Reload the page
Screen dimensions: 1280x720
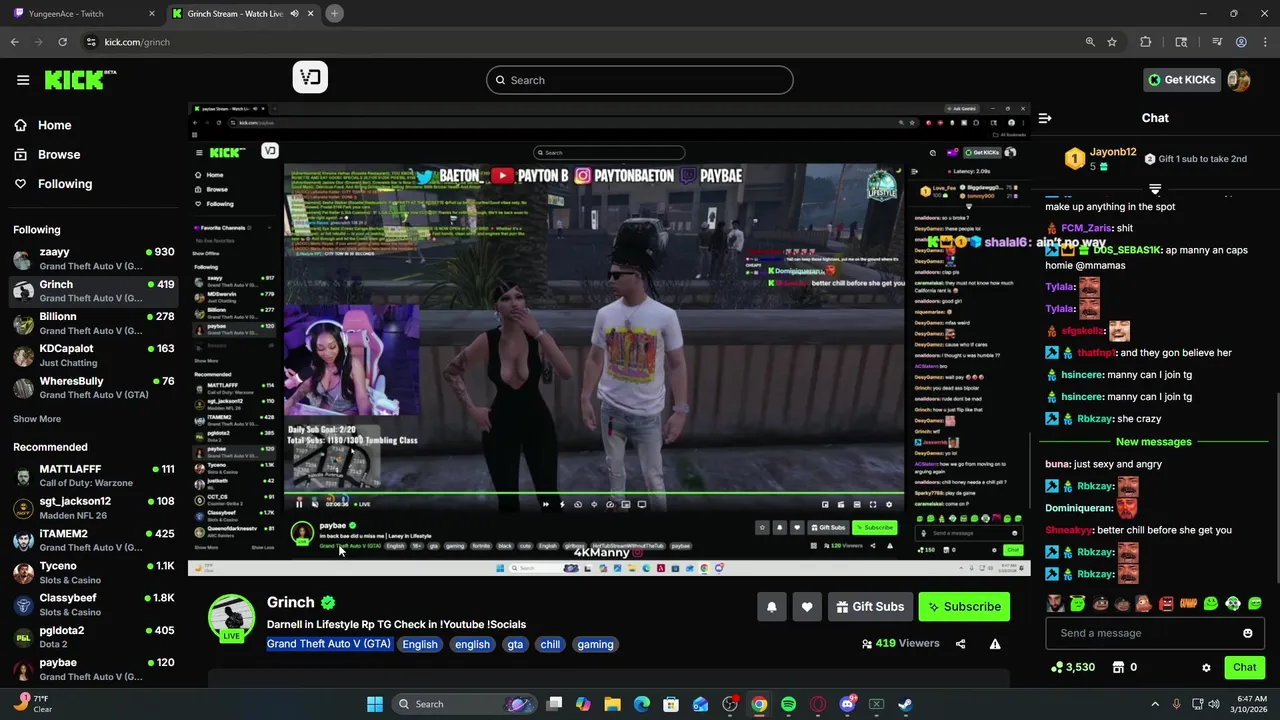click(62, 42)
